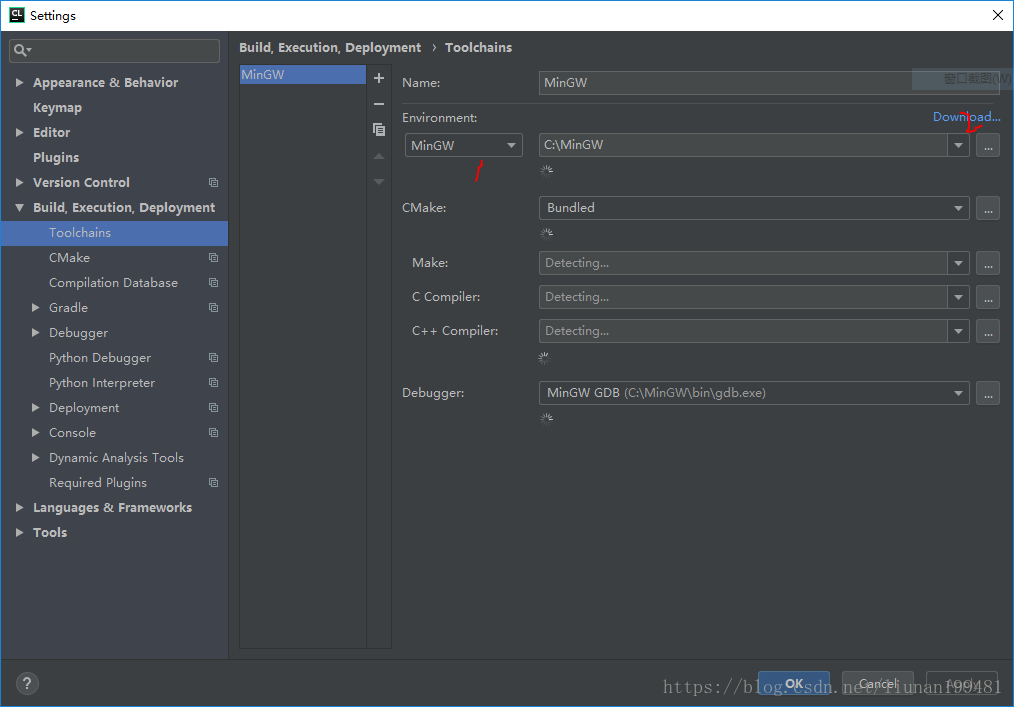This screenshot has width=1014, height=707.
Task: Click project-level icon next to Deployment
Action: (213, 408)
